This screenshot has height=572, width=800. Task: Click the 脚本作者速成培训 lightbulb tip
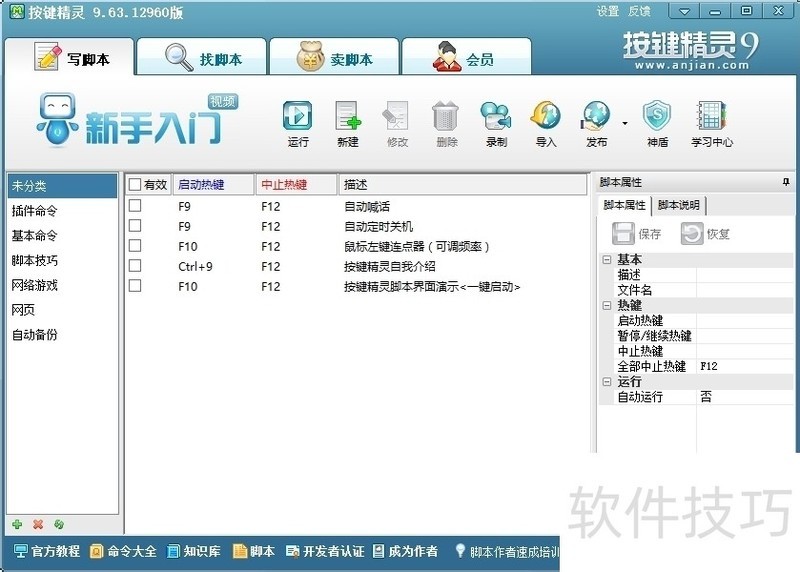pyautogui.click(x=507, y=551)
